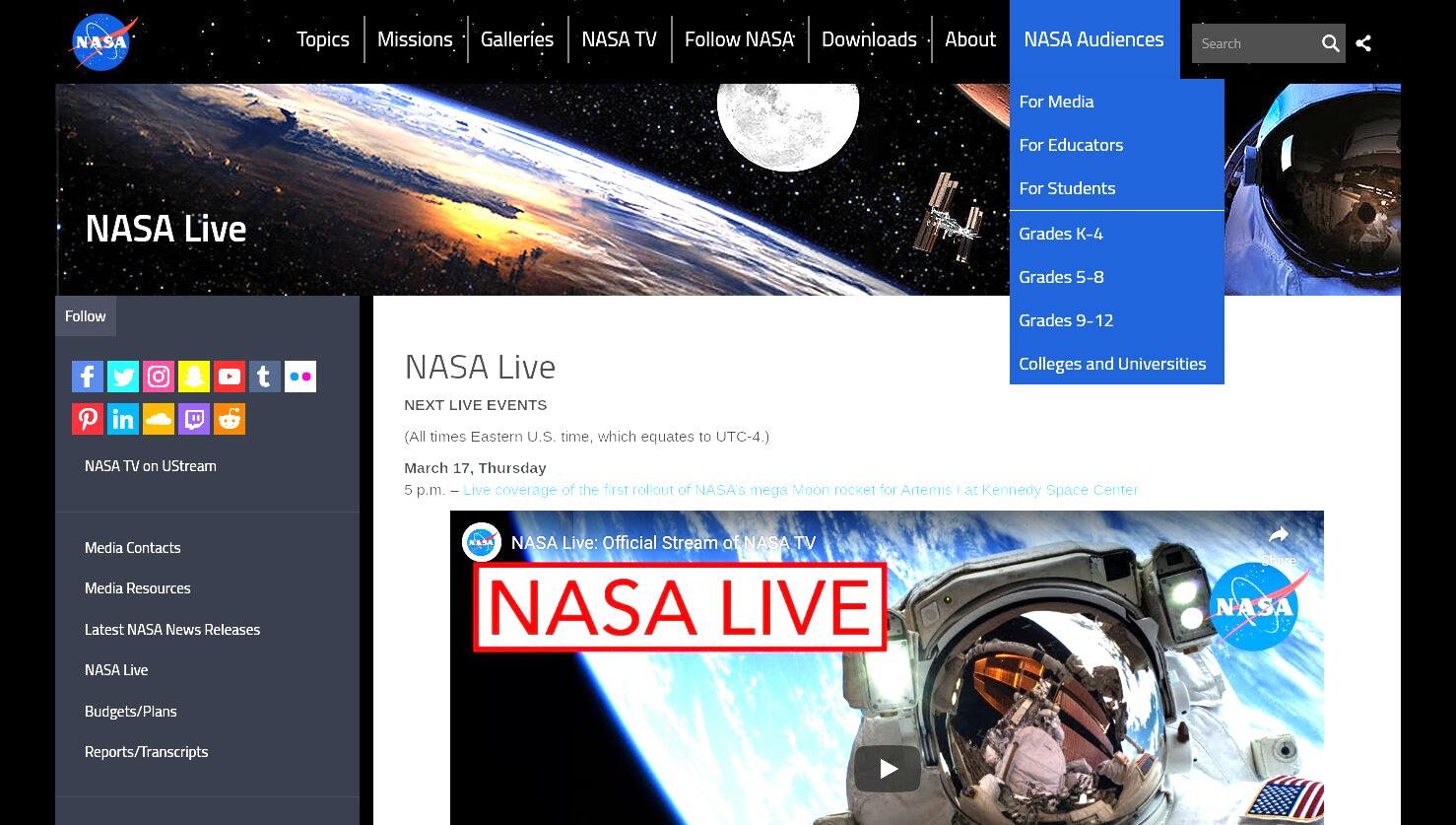
Task: Open YouTube follow icon
Action: tap(230, 377)
